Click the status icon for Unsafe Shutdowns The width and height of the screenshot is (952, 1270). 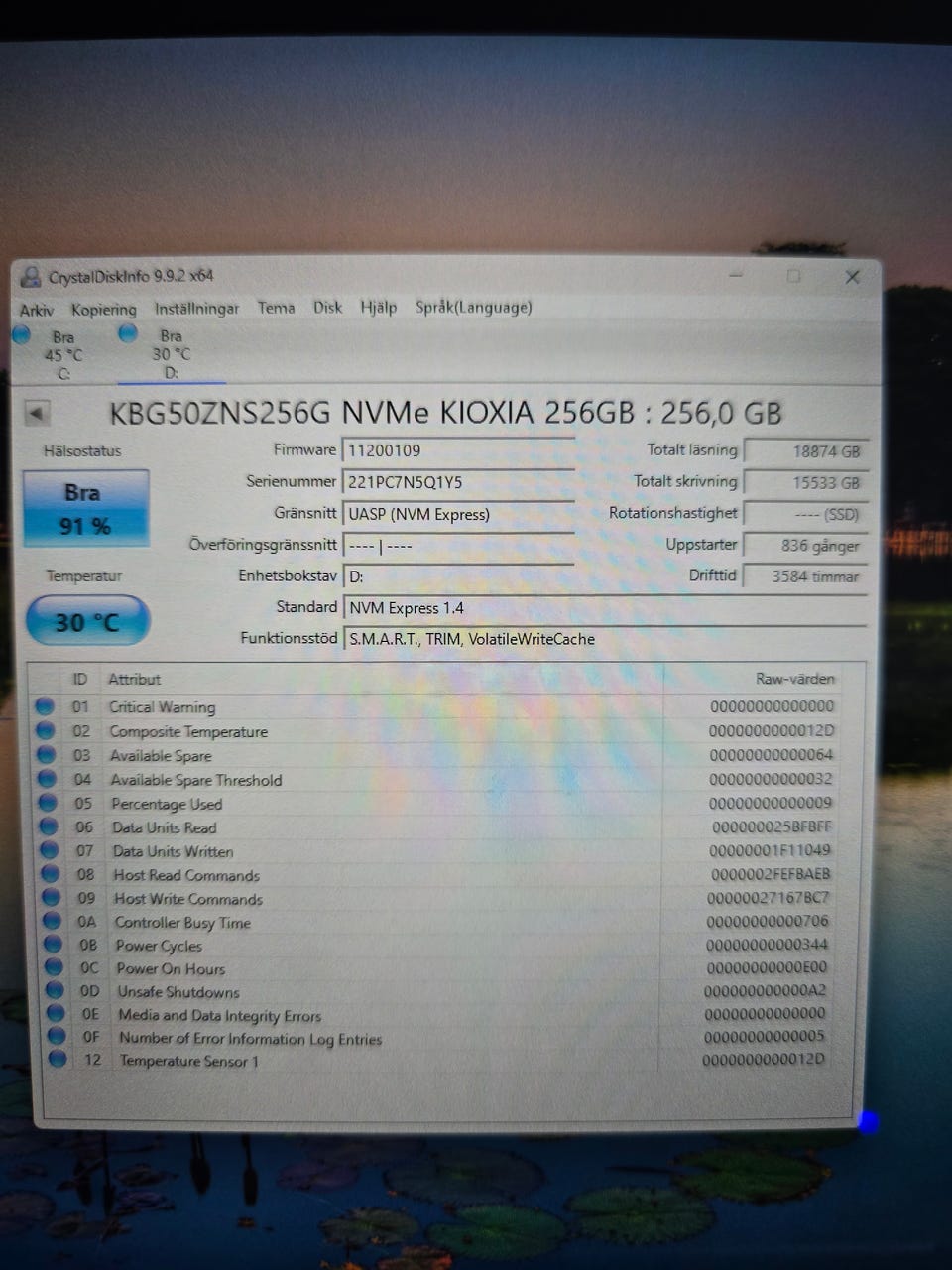tap(56, 990)
